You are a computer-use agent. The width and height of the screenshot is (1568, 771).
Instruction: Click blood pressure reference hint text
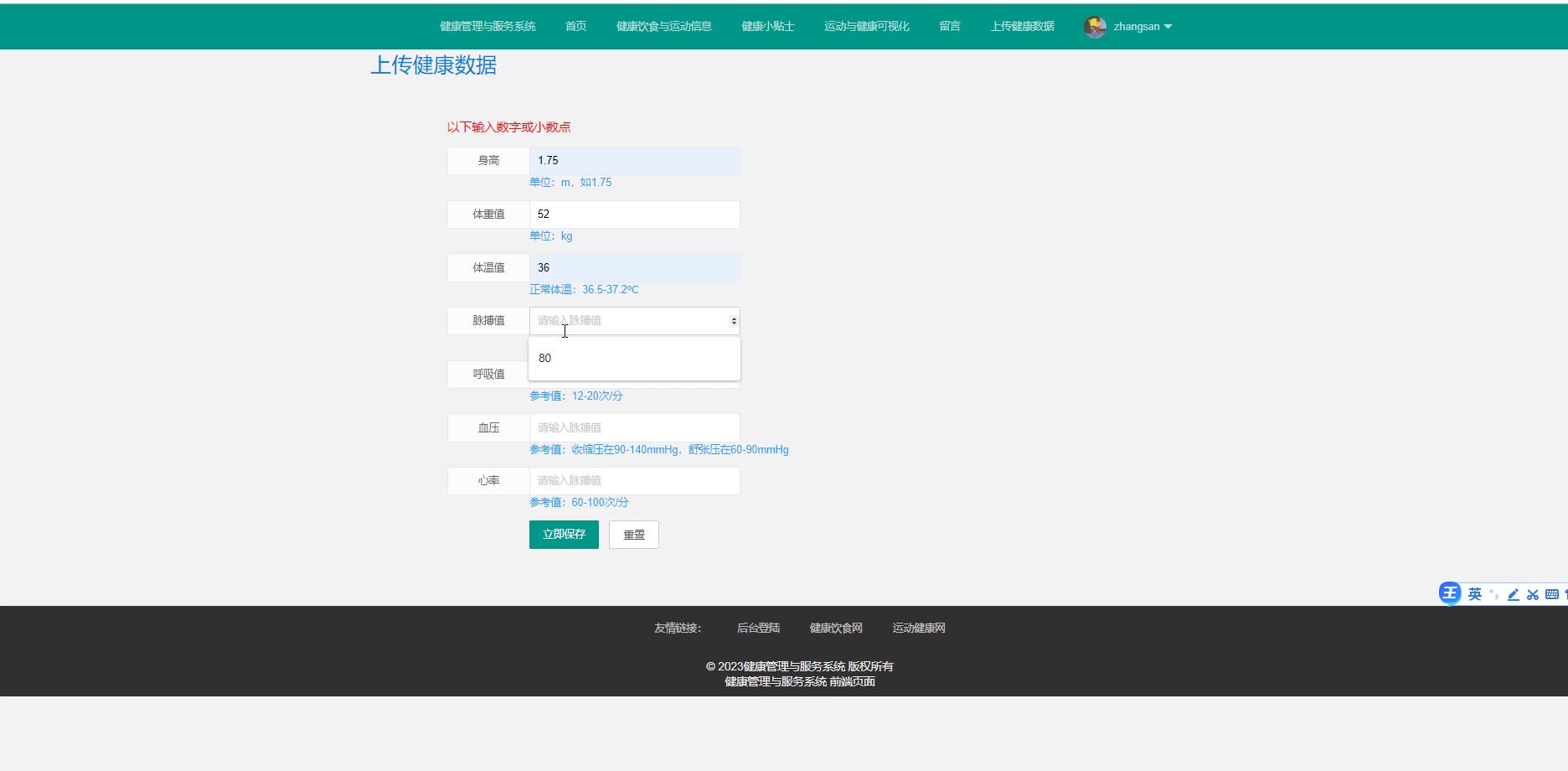(659, 450)
